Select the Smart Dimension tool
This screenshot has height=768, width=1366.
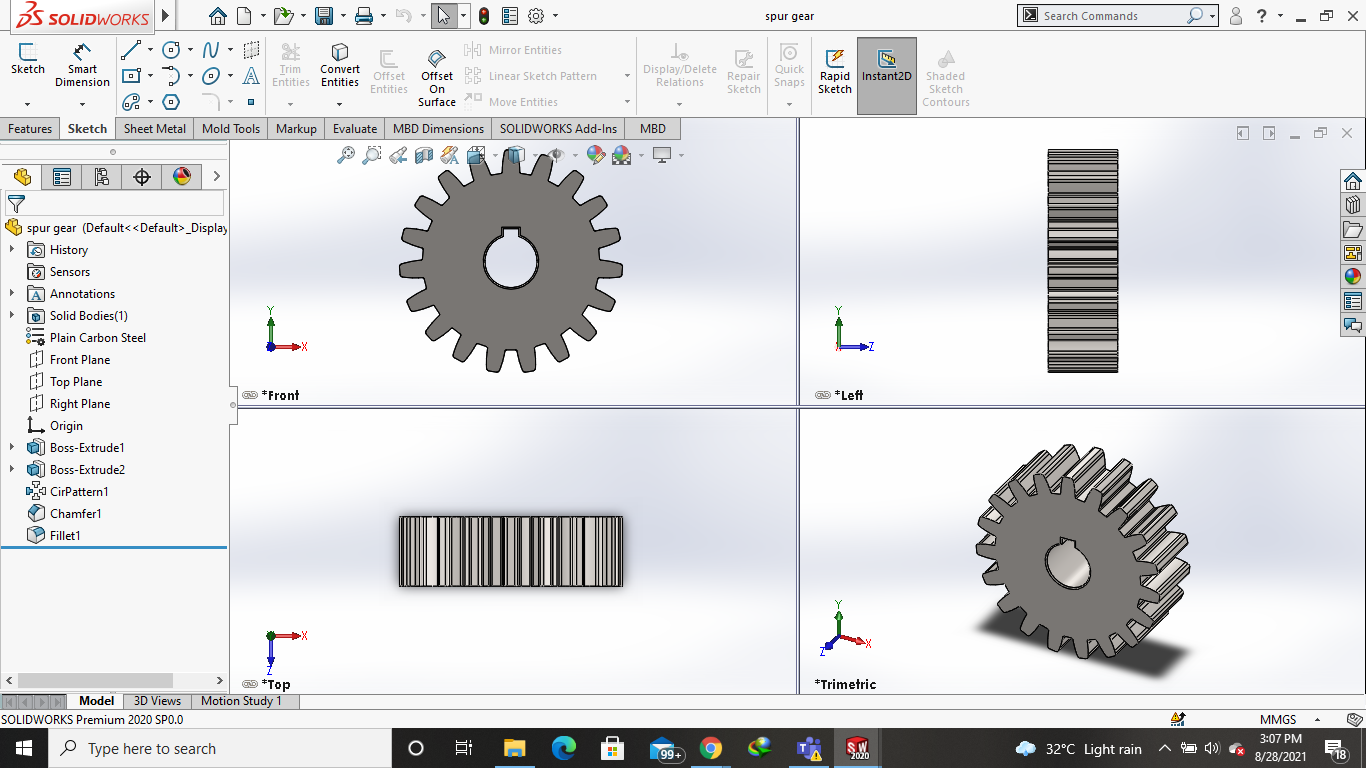(x=82, y=63)
